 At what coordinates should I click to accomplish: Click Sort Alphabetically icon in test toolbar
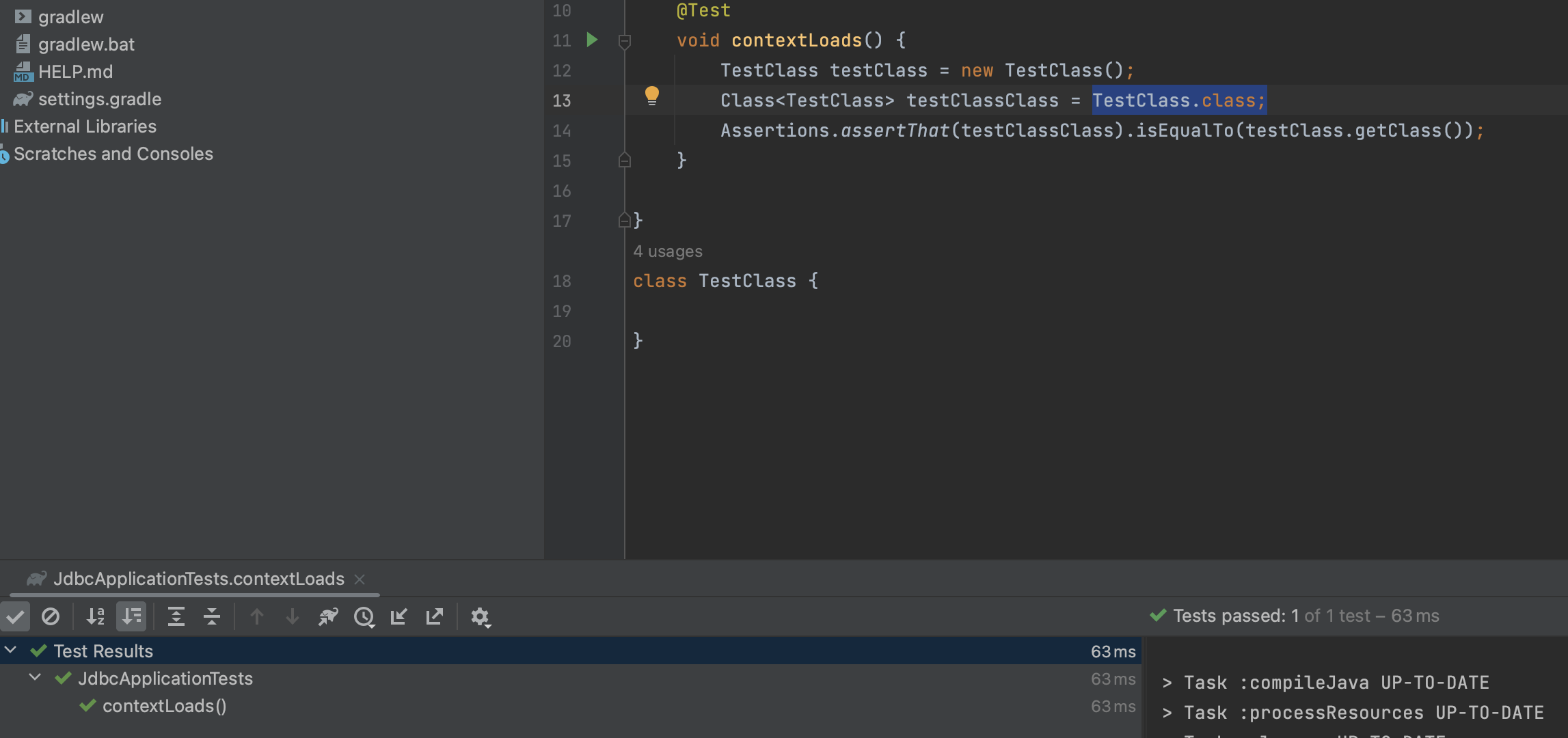click(x=96, y=617)
